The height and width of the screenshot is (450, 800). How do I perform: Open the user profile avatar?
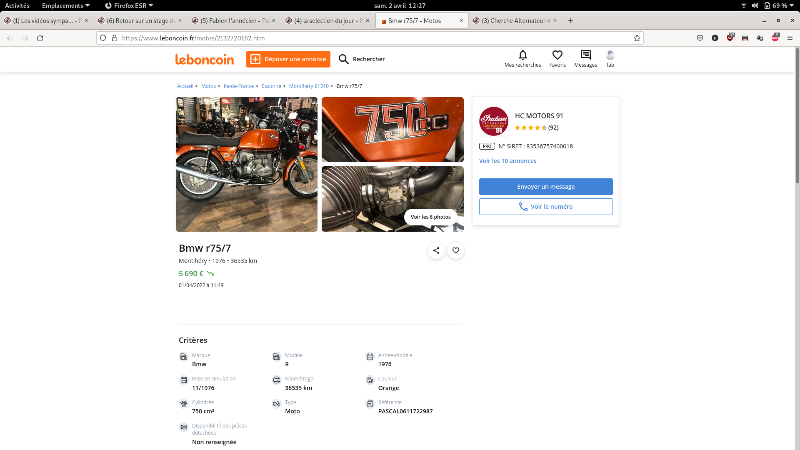point(610,55)
